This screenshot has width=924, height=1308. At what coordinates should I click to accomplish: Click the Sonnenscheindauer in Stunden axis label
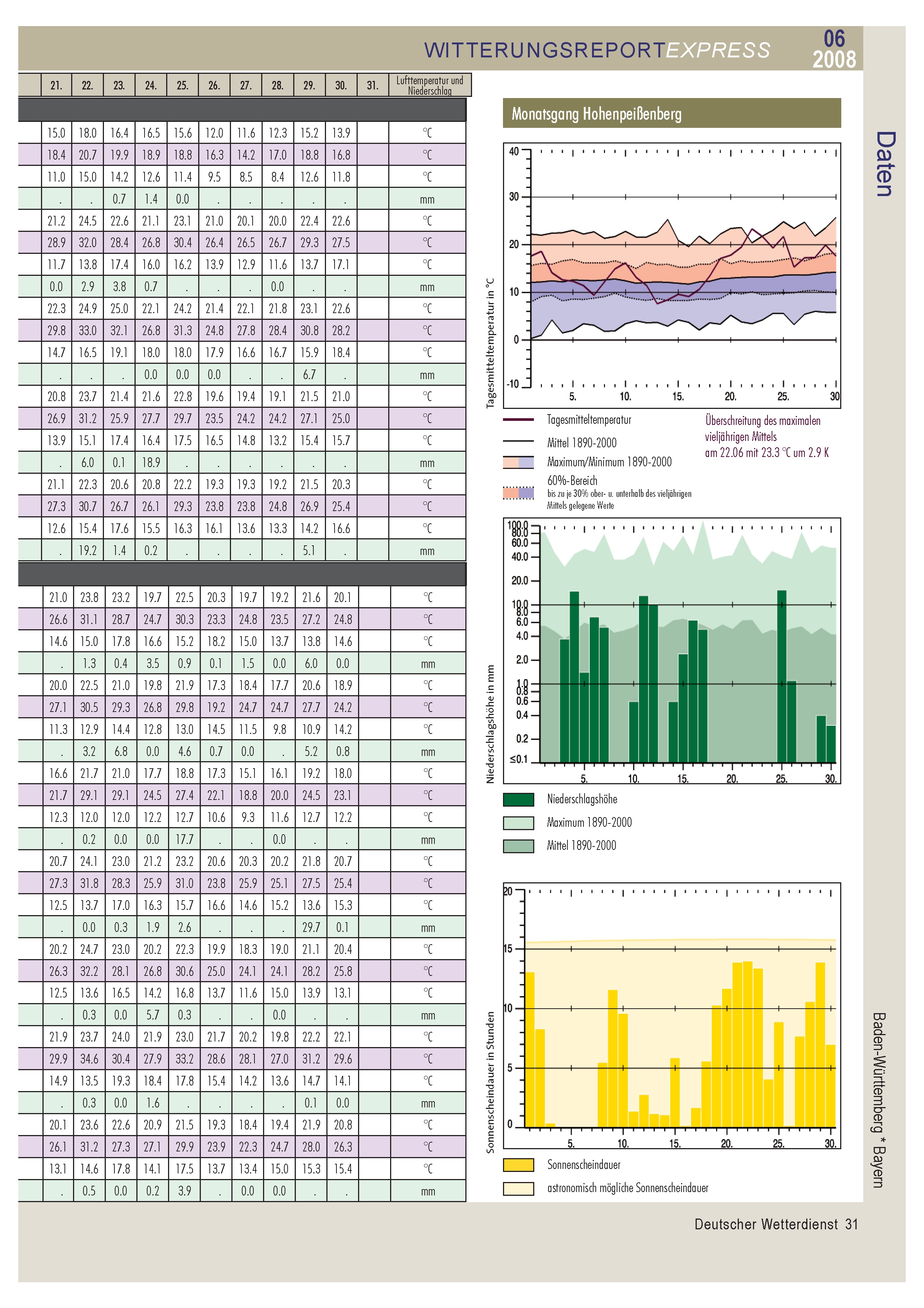pos(490,1082)
